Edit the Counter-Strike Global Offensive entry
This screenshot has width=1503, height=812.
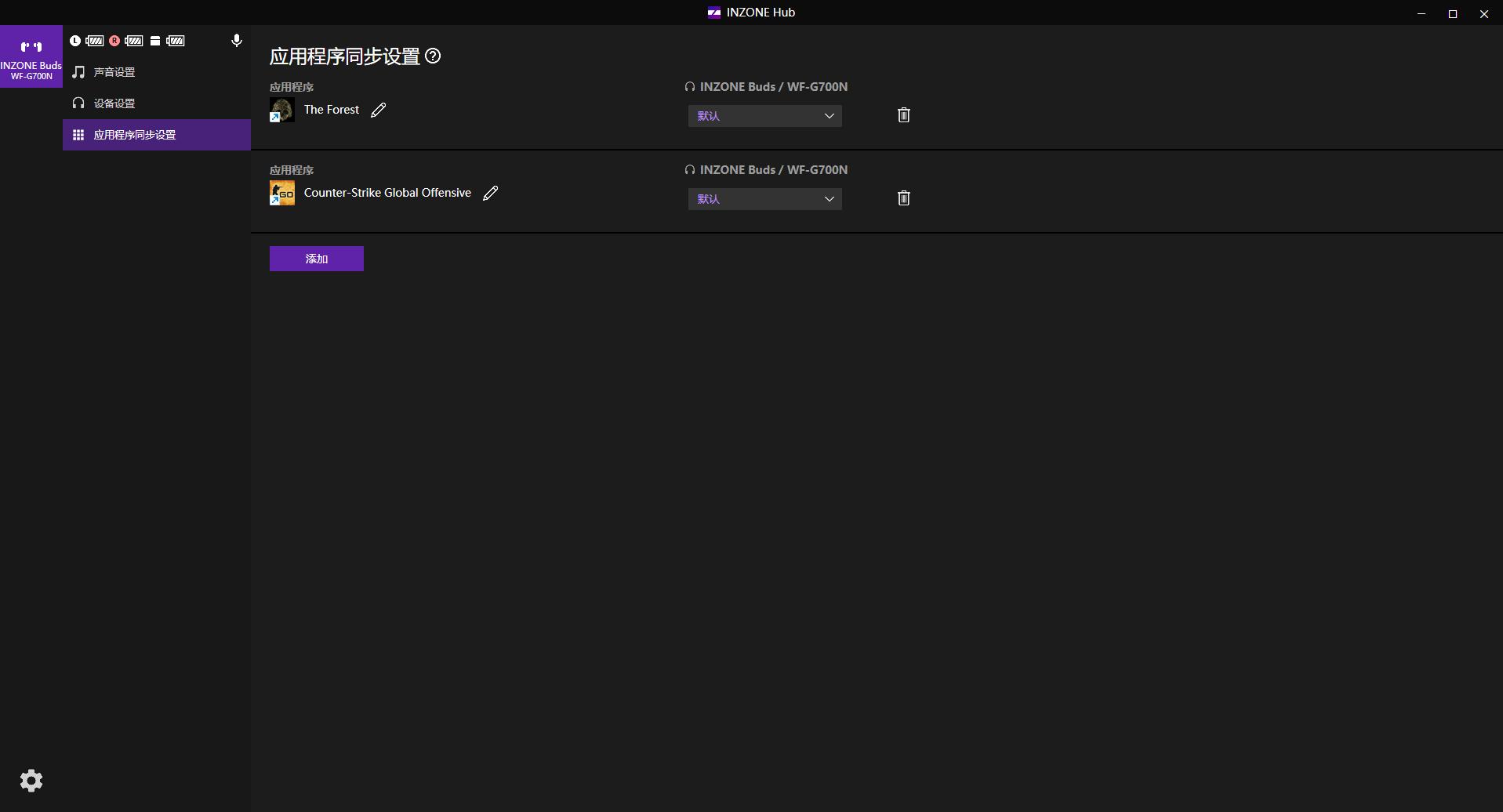tap(491, 193)
